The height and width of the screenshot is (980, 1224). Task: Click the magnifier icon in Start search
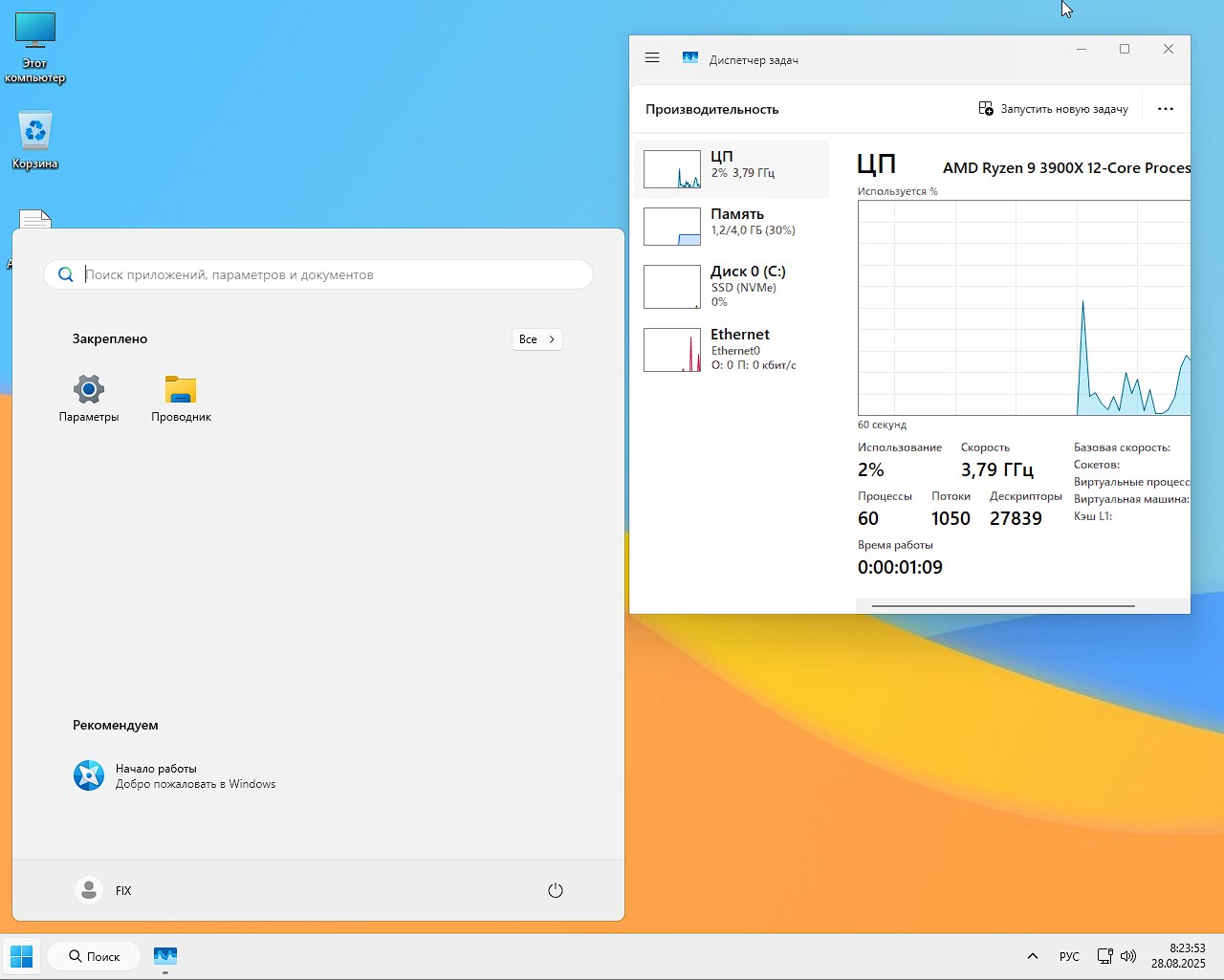pyautogui.click(x=66, y=274)
